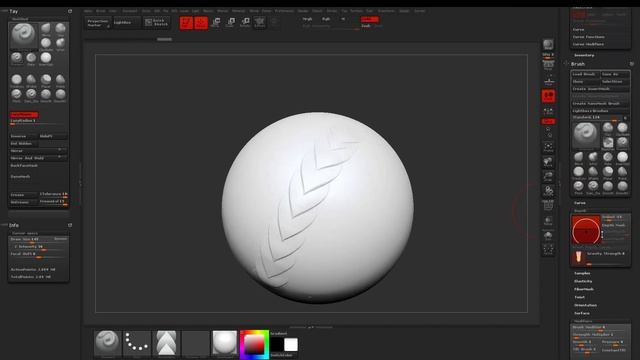This screenshot has width=640, height=360.
Task: Click the large red right-shelf button
Action: [548, 96]
